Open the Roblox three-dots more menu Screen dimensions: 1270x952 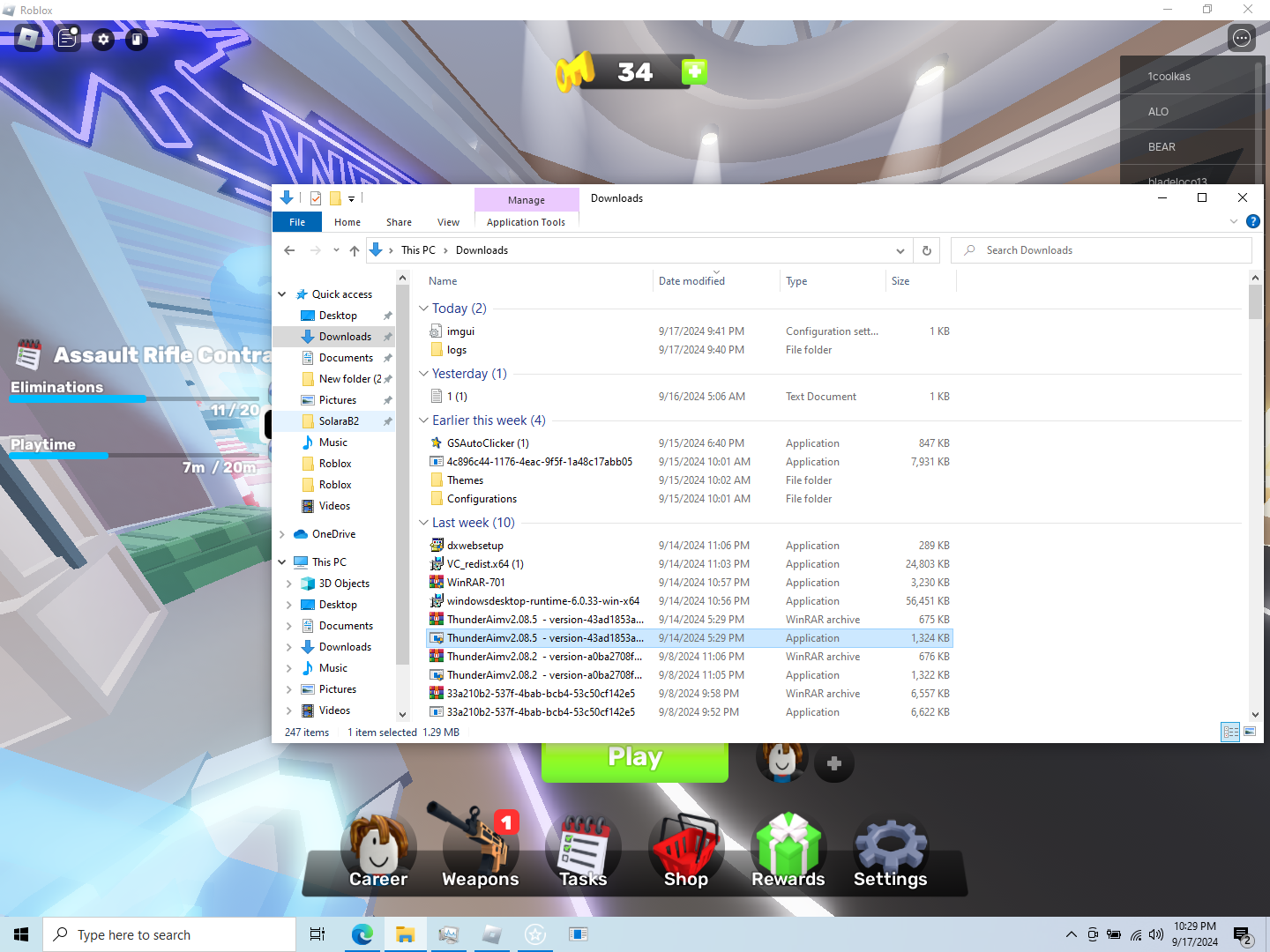tap(1242, 38)
